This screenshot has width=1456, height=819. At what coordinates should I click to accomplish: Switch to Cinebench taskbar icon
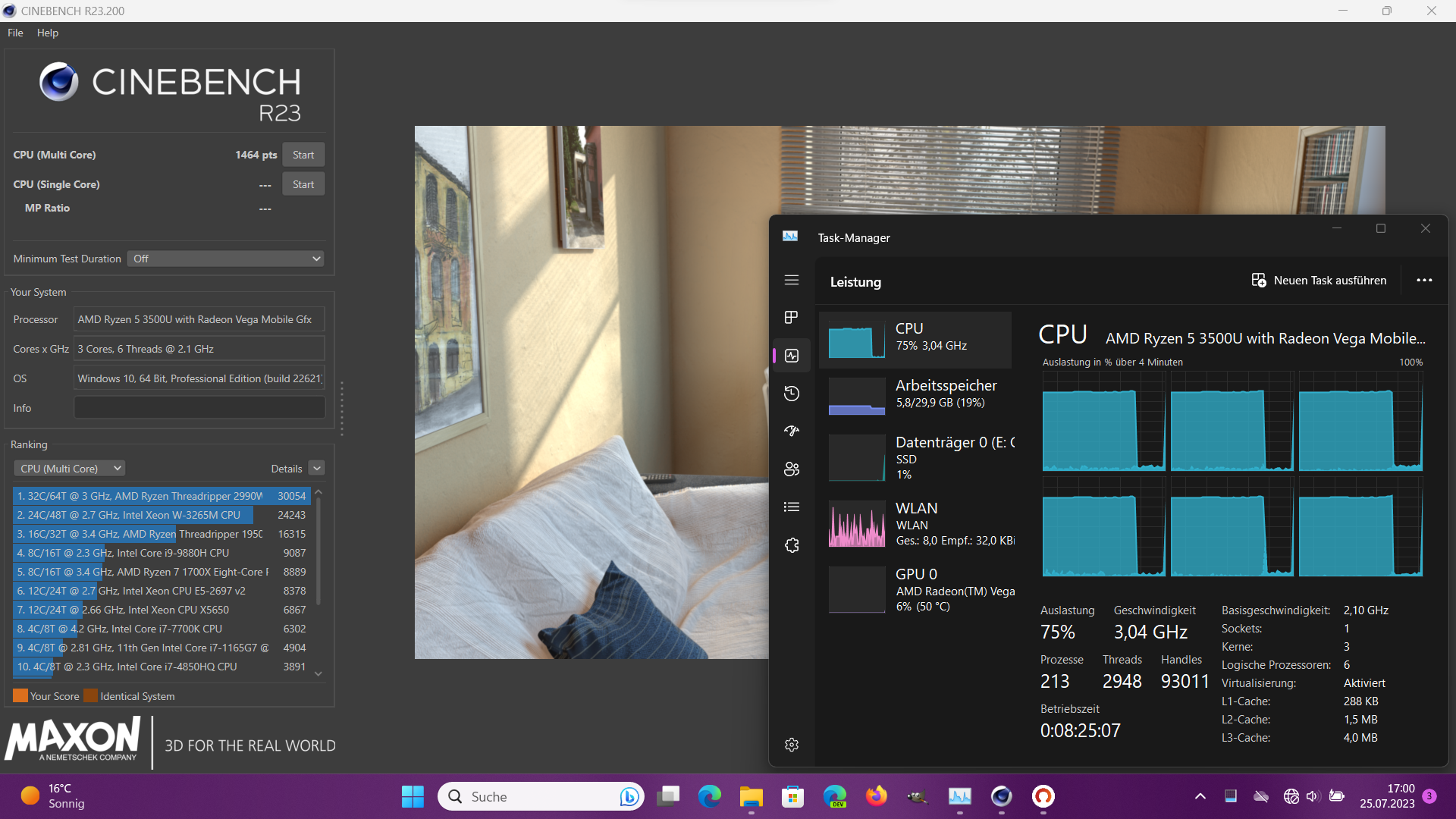pyautogui.click(x=1002, y=796)
